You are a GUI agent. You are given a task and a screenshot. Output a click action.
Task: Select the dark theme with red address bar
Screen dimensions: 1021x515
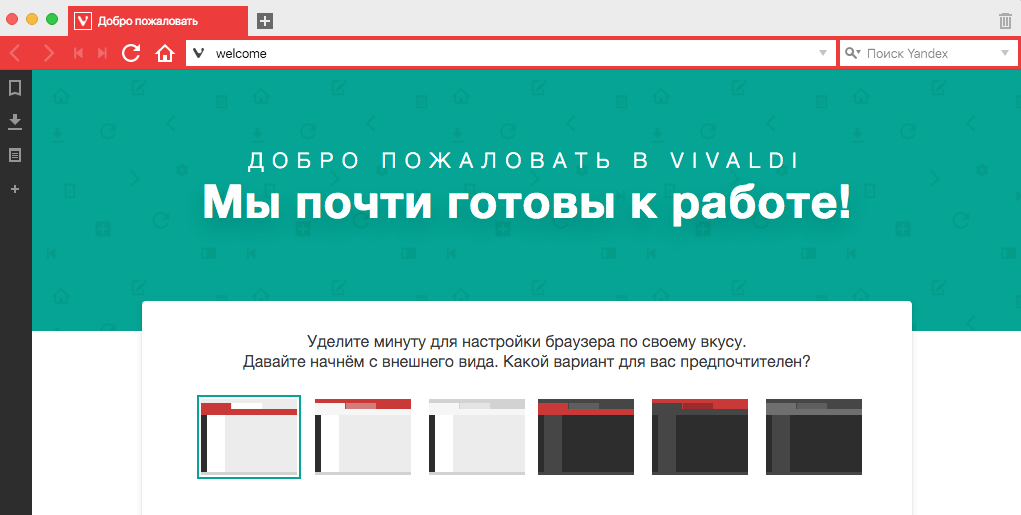[585, 436]
